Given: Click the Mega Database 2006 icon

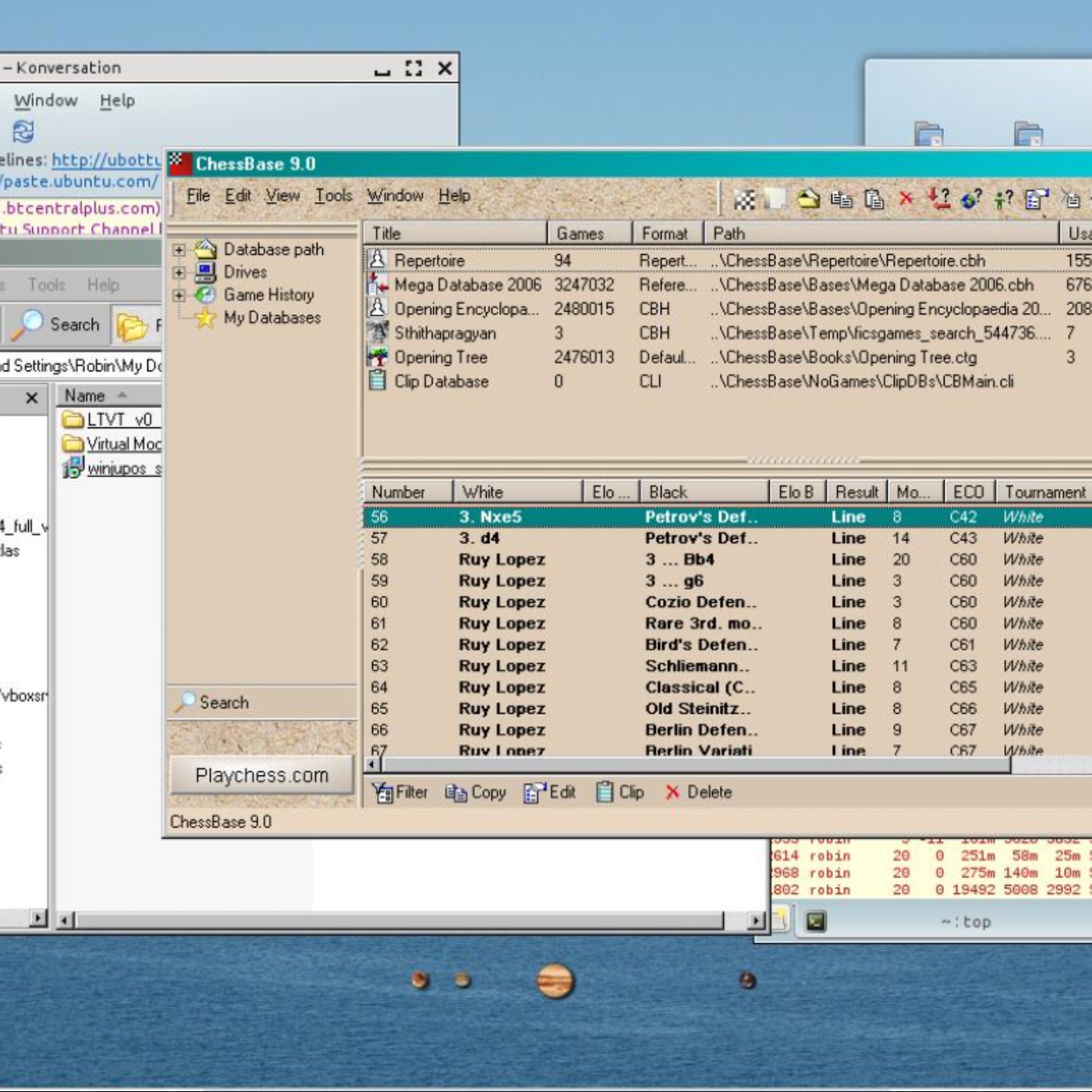Looking at the screenshot, I should pyautogui.click(x=378, y=284).
